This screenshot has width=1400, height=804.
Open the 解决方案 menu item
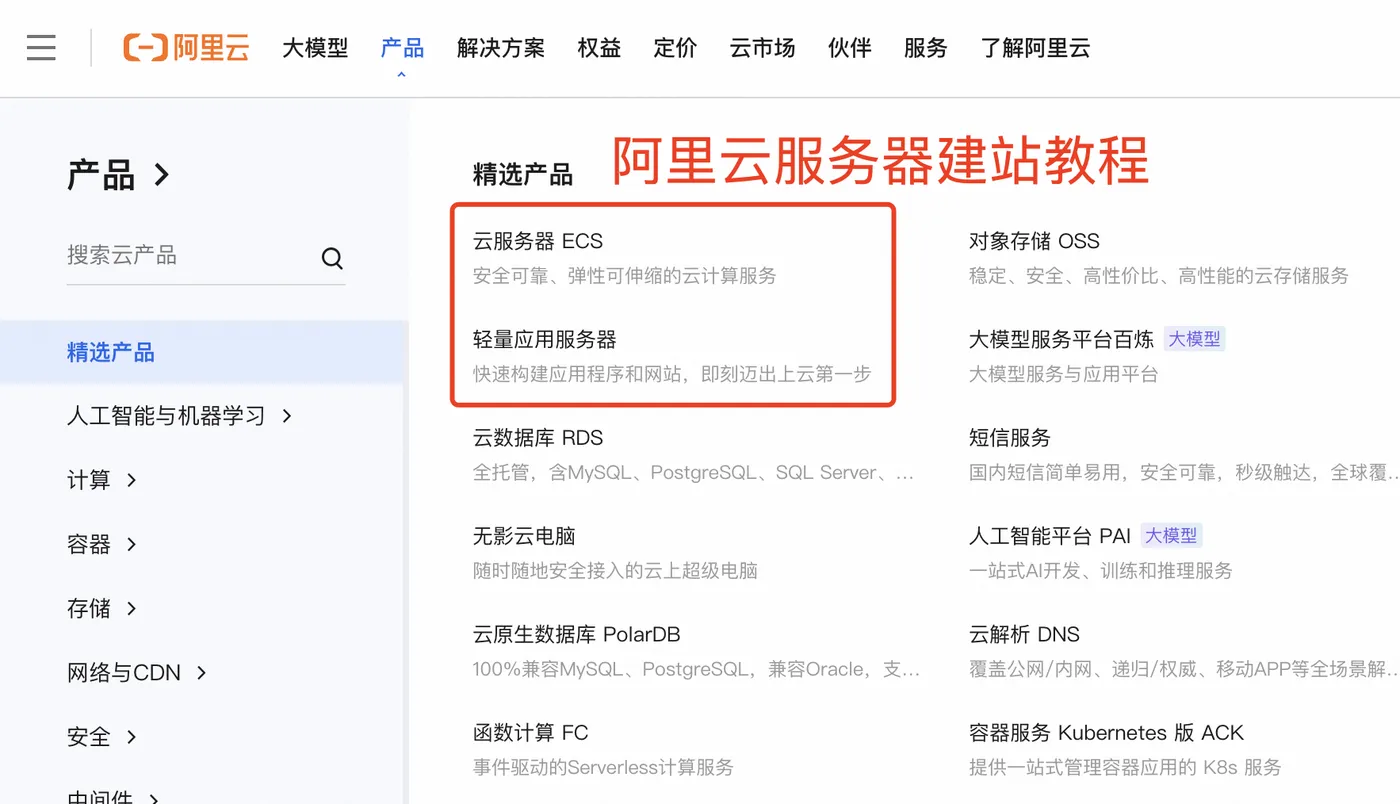click(500, 47)
